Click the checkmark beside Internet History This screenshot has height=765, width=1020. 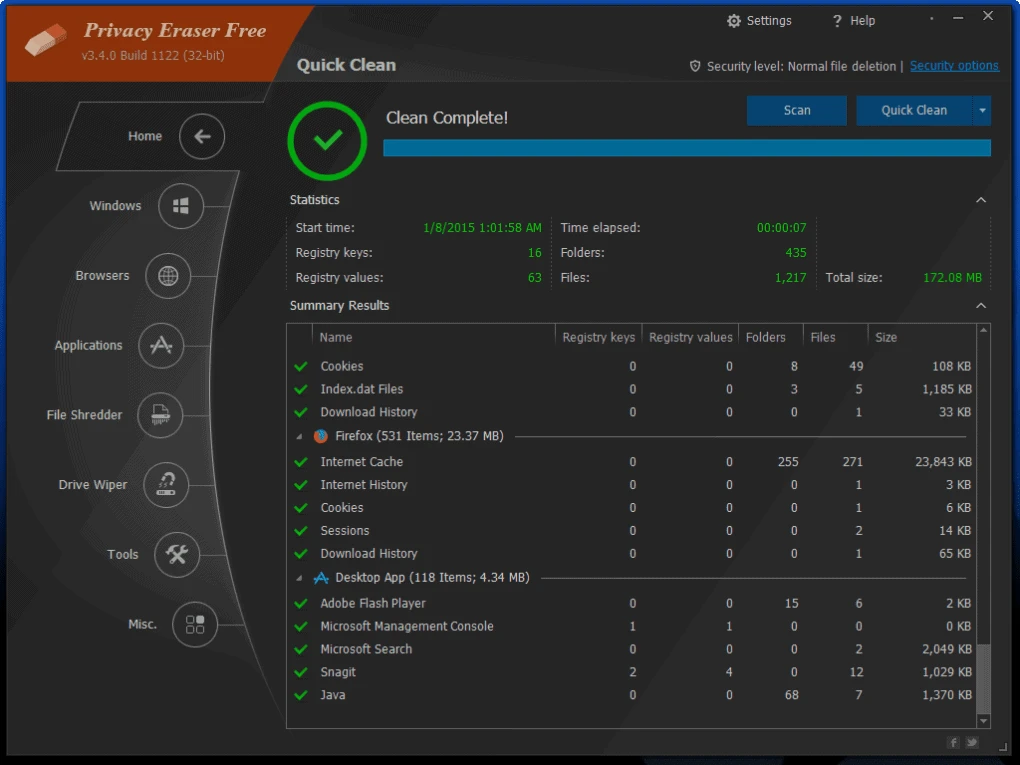click(301, 485)
